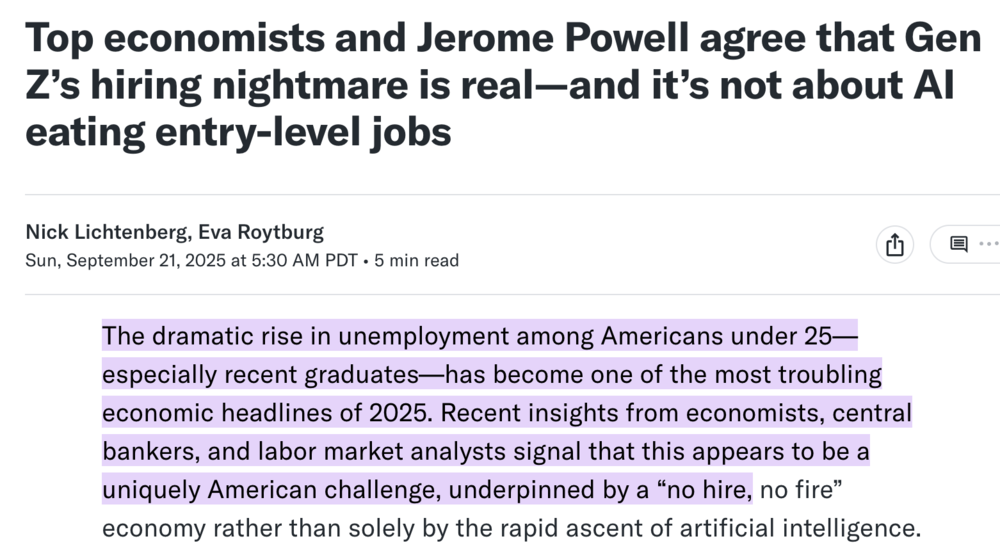Open the comments speech-bubble icon
The image size is (1000, 557).
click(x=958, y=244)
